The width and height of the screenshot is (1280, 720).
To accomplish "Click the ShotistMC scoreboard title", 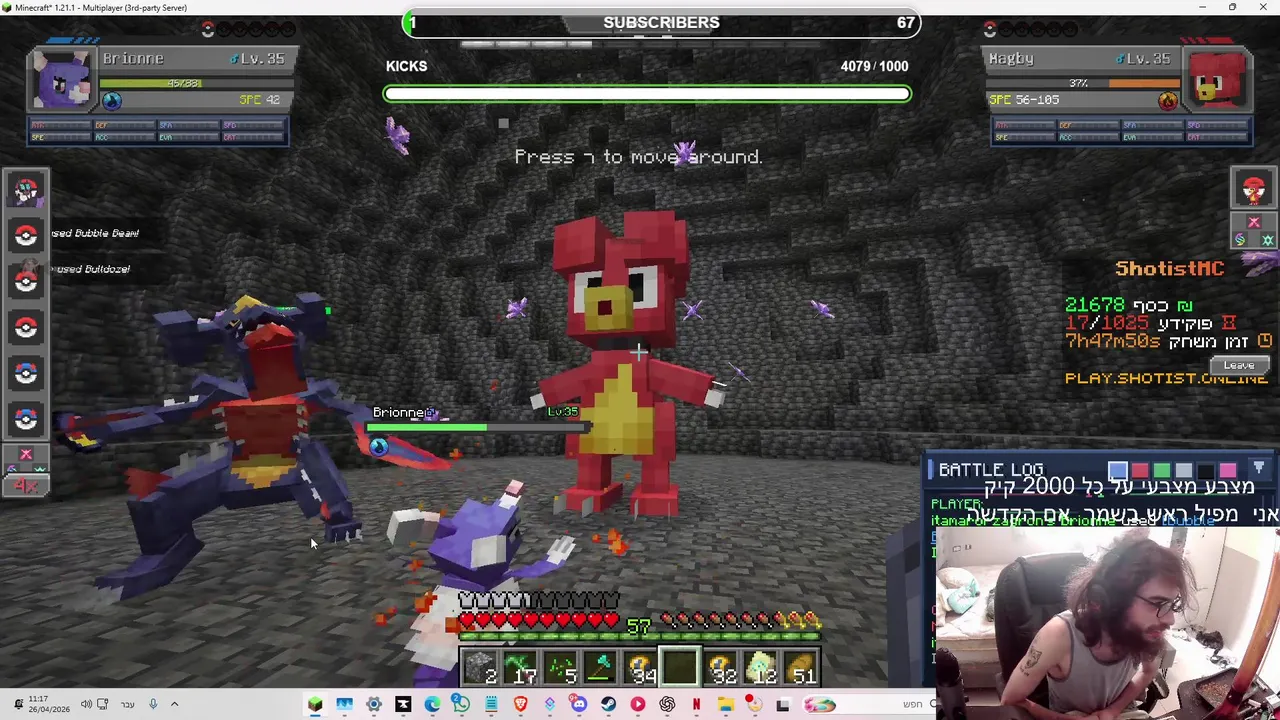I will point(1169,268).
